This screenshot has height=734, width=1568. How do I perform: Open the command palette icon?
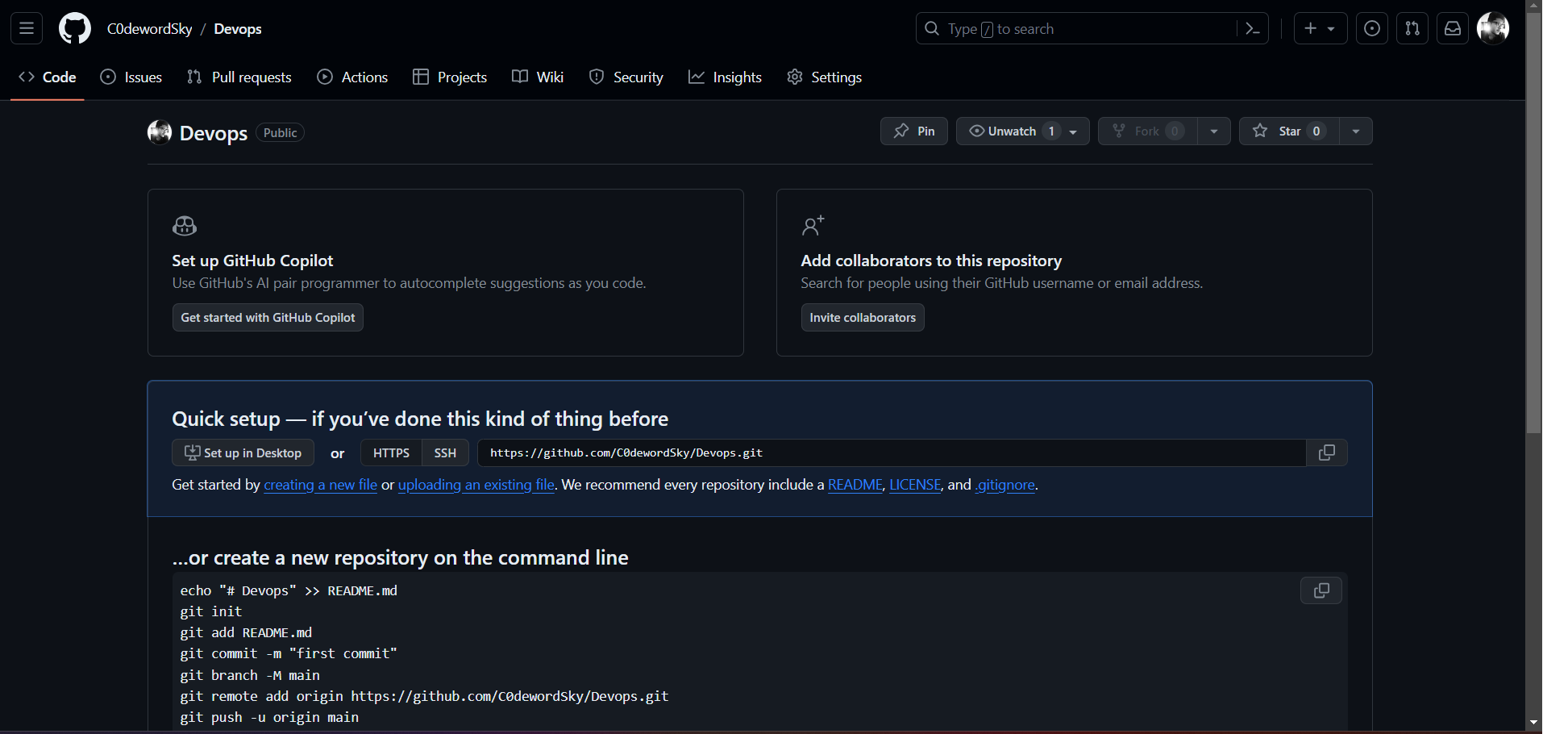tap(1253, 29)
